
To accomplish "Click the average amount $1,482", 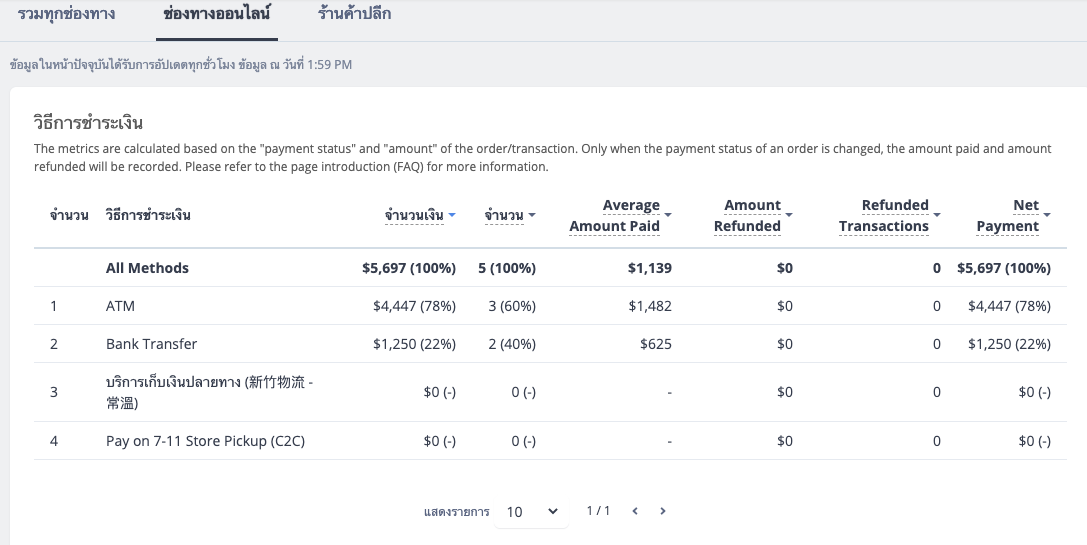I will tap(650, 306).
